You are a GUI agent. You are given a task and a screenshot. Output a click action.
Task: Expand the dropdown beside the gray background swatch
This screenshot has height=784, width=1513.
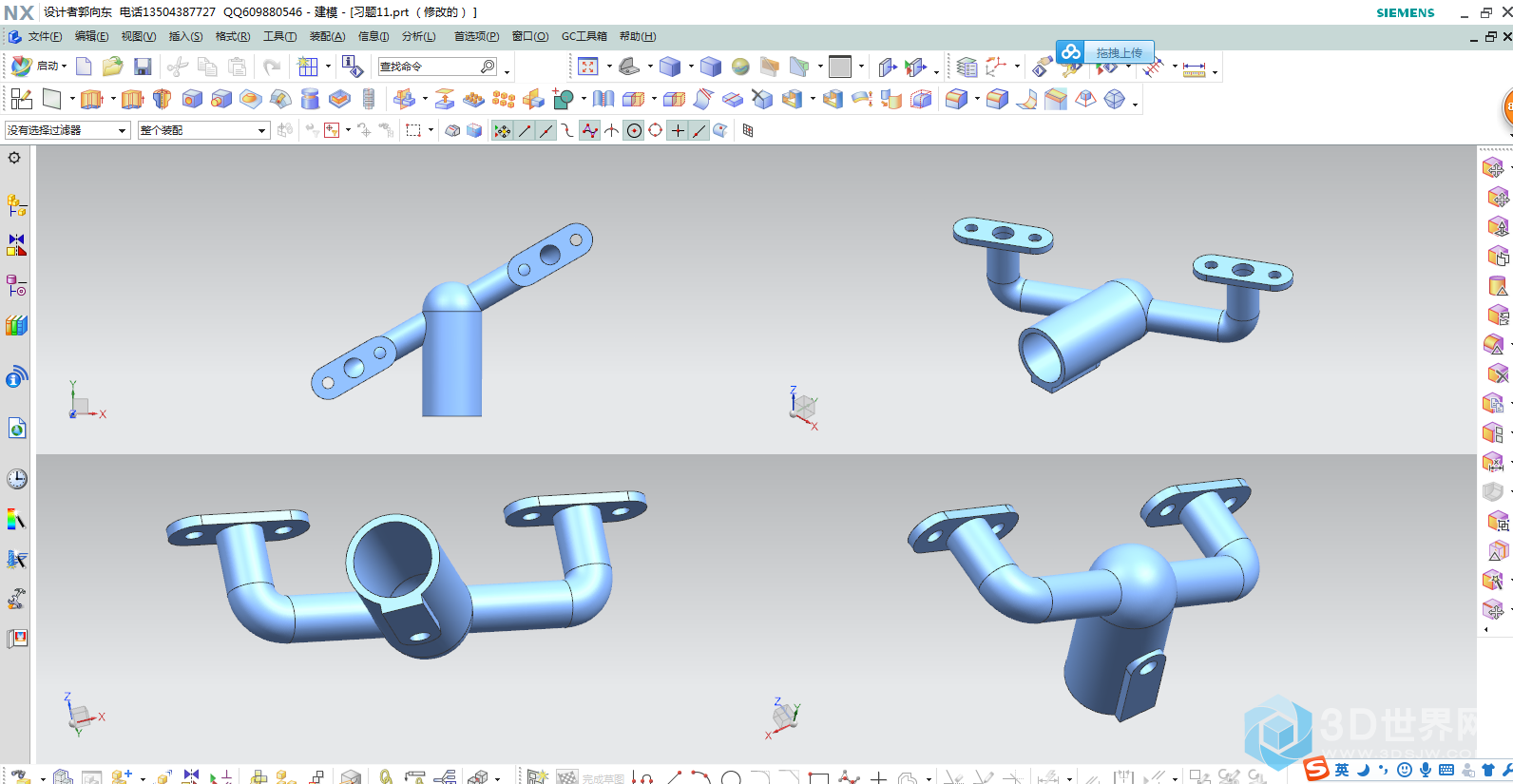click(861, 67)
